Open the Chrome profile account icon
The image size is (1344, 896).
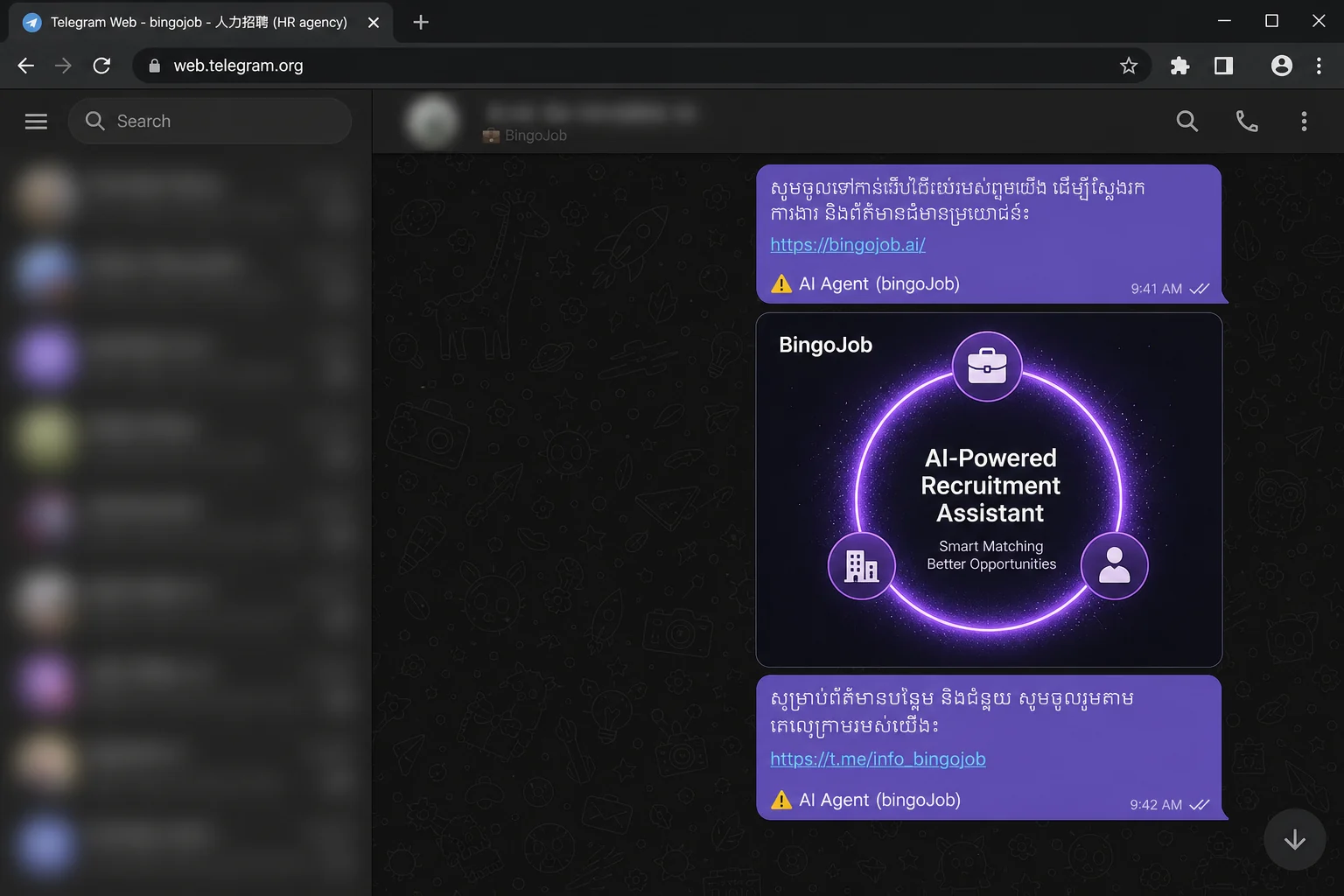point(1282,66)
